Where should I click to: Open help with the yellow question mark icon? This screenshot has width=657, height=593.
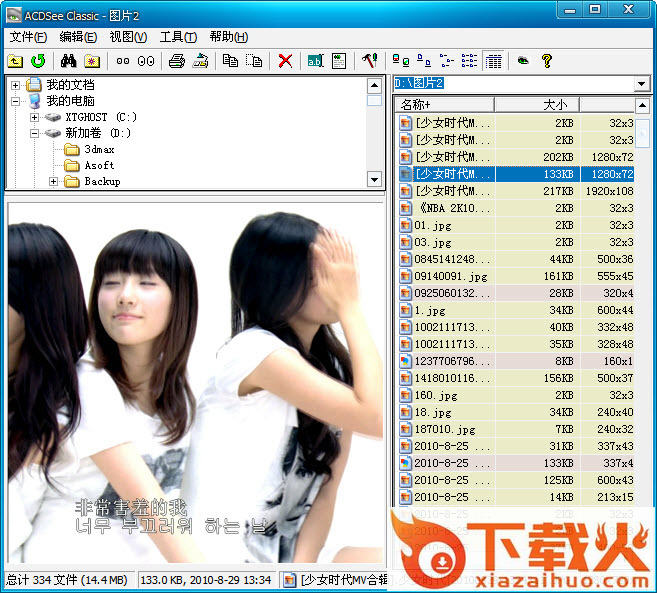tap(547, 61)
